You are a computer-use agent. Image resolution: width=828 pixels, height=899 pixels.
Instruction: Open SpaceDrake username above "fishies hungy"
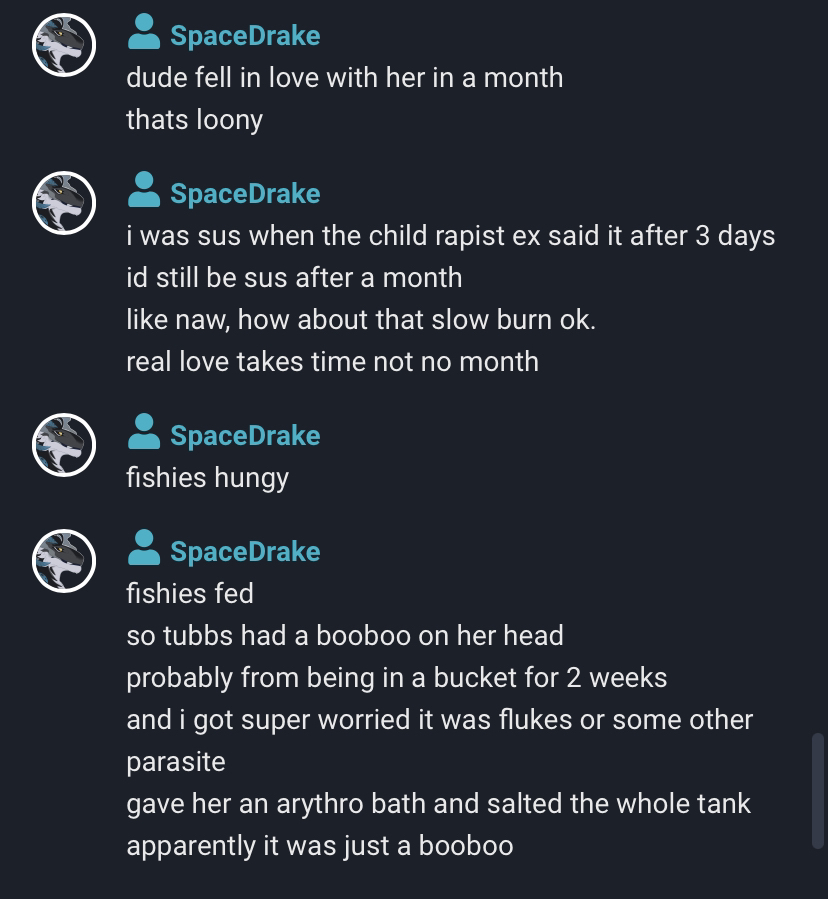(245, 435)
